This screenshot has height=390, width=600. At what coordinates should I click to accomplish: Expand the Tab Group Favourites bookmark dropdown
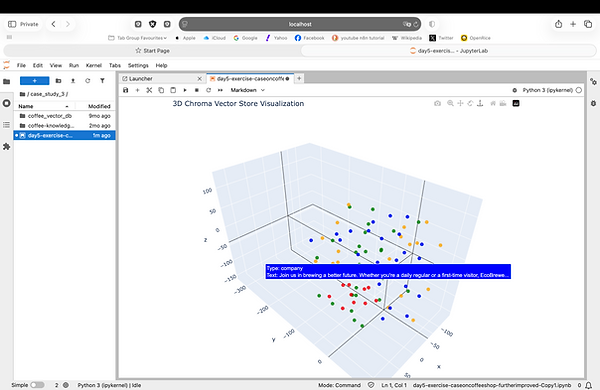point(138,38)
